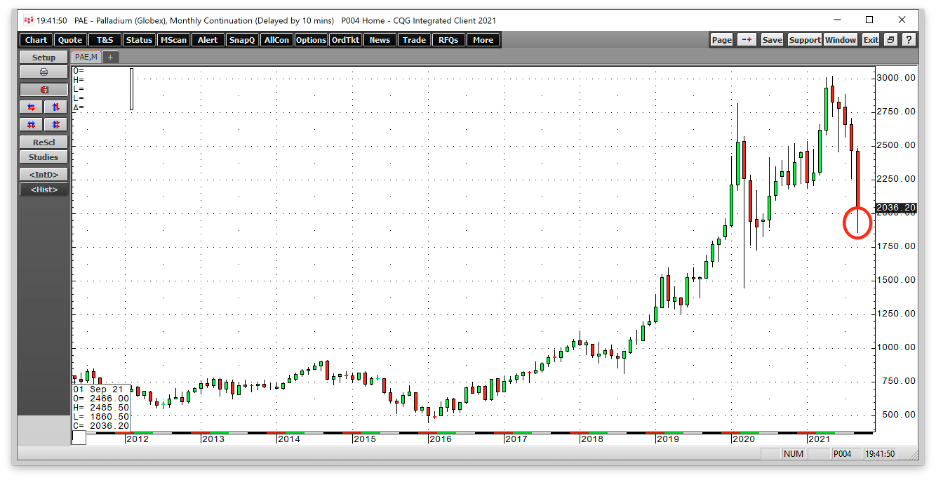936x480 pixels.
Task: Click the 3000.00 price axis label
Action: pyautogui.click(x=896, y=78)
